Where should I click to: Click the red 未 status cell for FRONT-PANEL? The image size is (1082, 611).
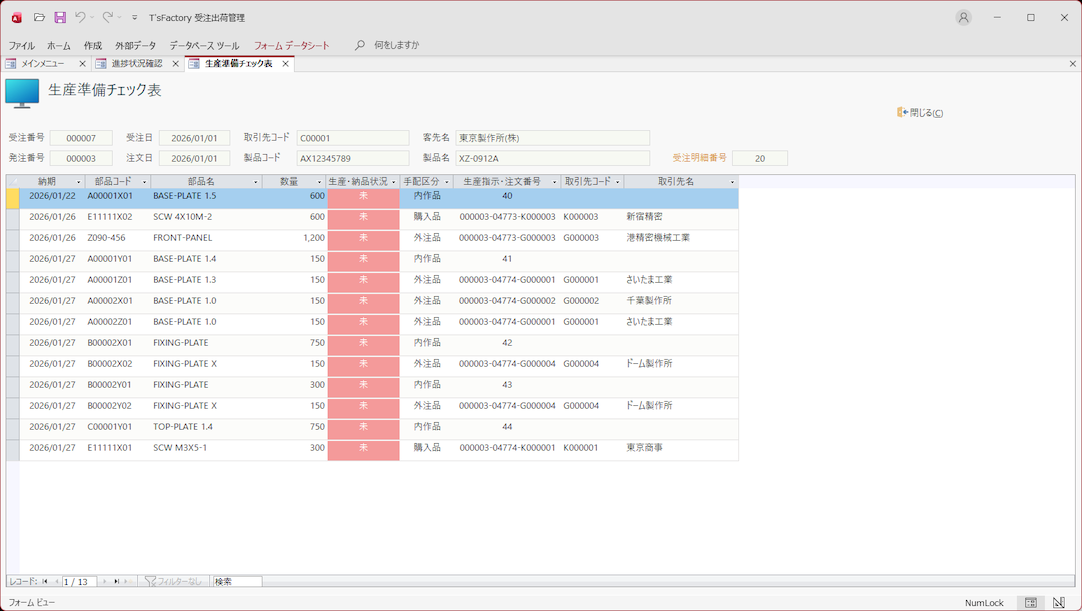coord(363,238)
